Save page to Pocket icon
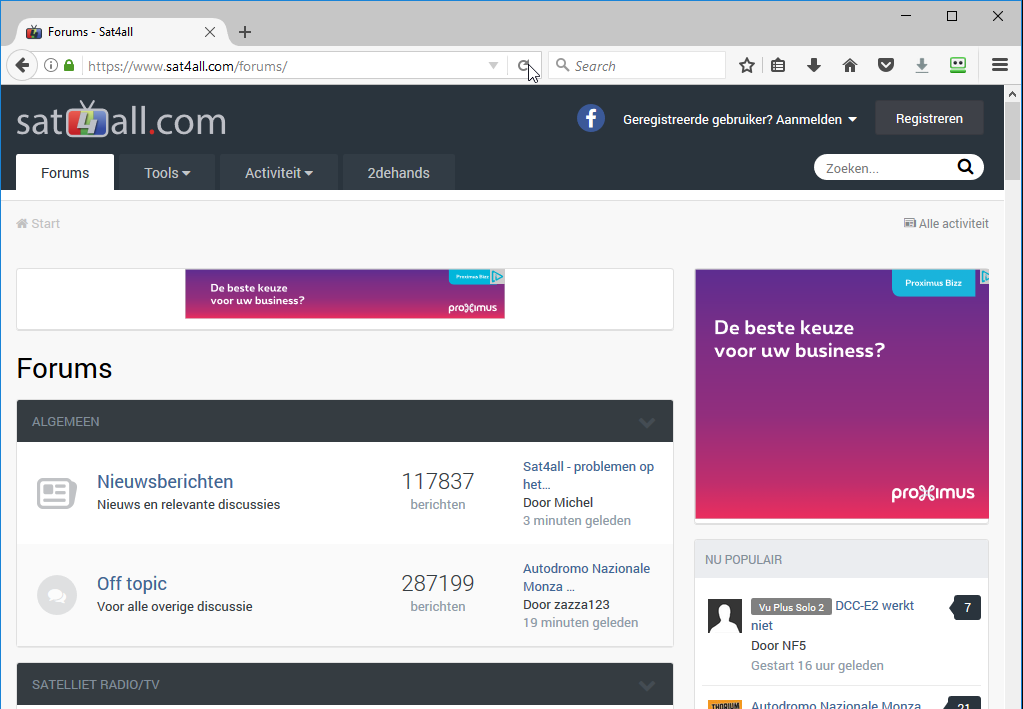 pyautogui.click(x=885, y=66)
